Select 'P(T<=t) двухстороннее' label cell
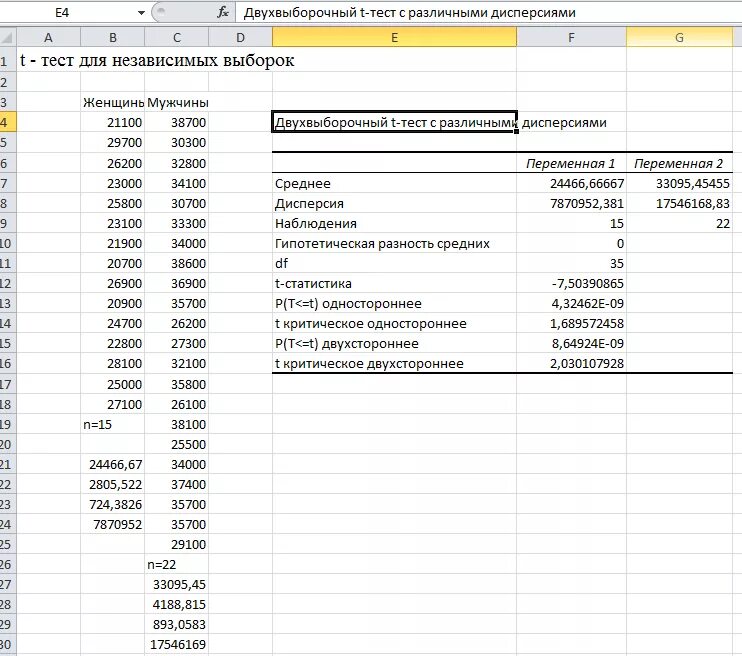The image size is (742, 656). (394, 343)
